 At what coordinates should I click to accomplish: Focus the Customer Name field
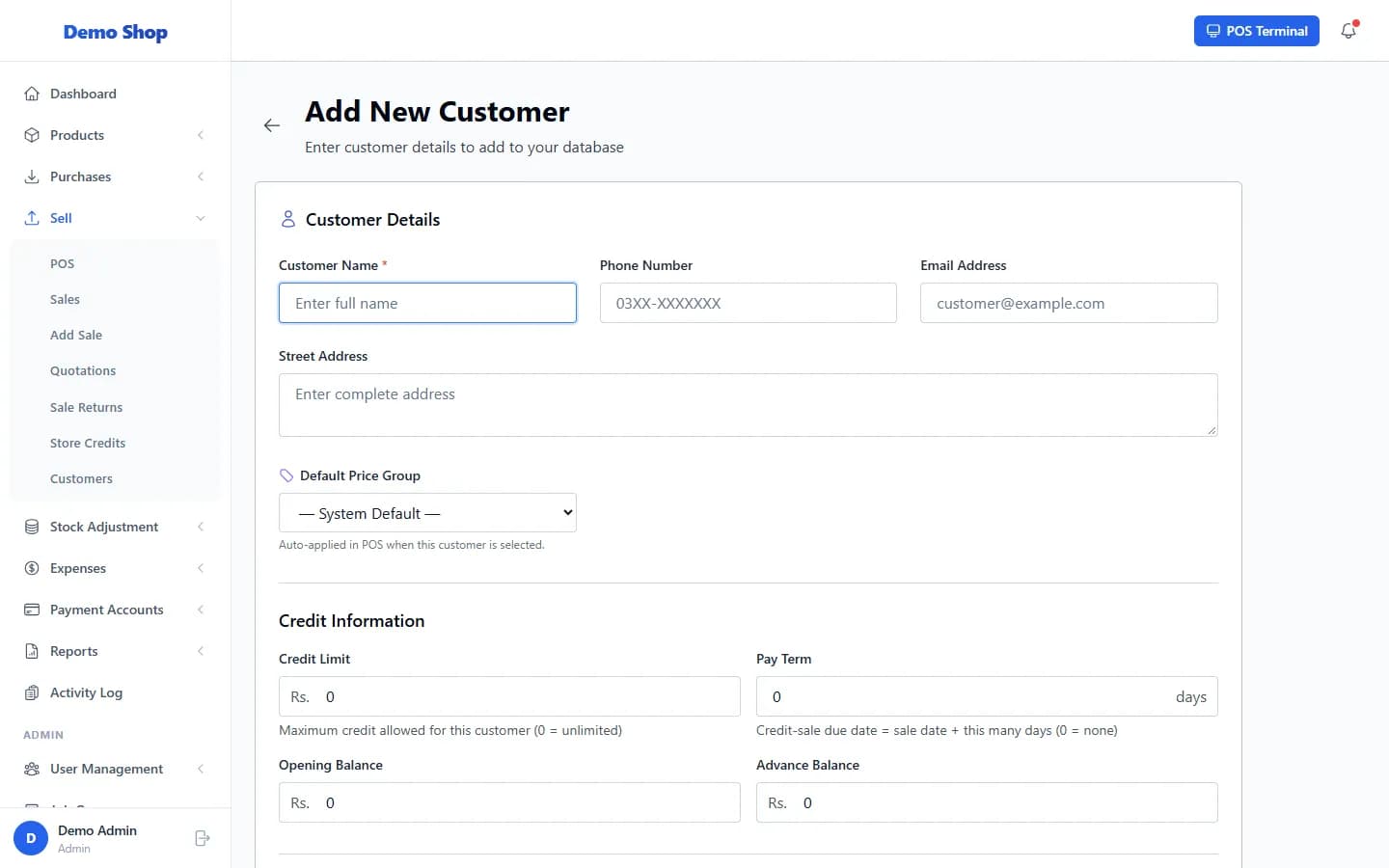[x=427, y=303]
